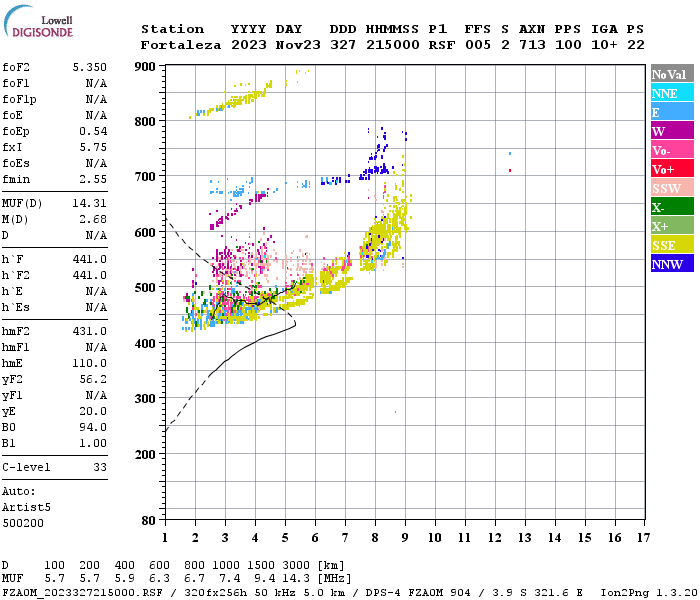700x600 pixels.
Task: Click MUF value 14.3 for 3000 km
Action: click(x=296, y=579)
